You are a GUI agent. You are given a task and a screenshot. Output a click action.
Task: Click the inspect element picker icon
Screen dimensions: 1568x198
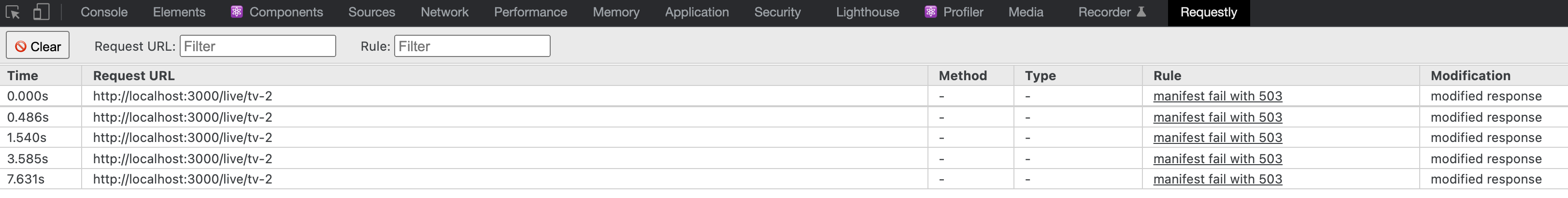click(x=13, y=12)
